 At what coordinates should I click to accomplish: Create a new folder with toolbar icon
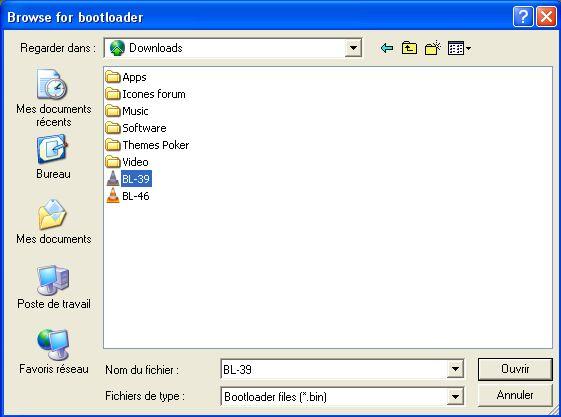tap(433, 48)
